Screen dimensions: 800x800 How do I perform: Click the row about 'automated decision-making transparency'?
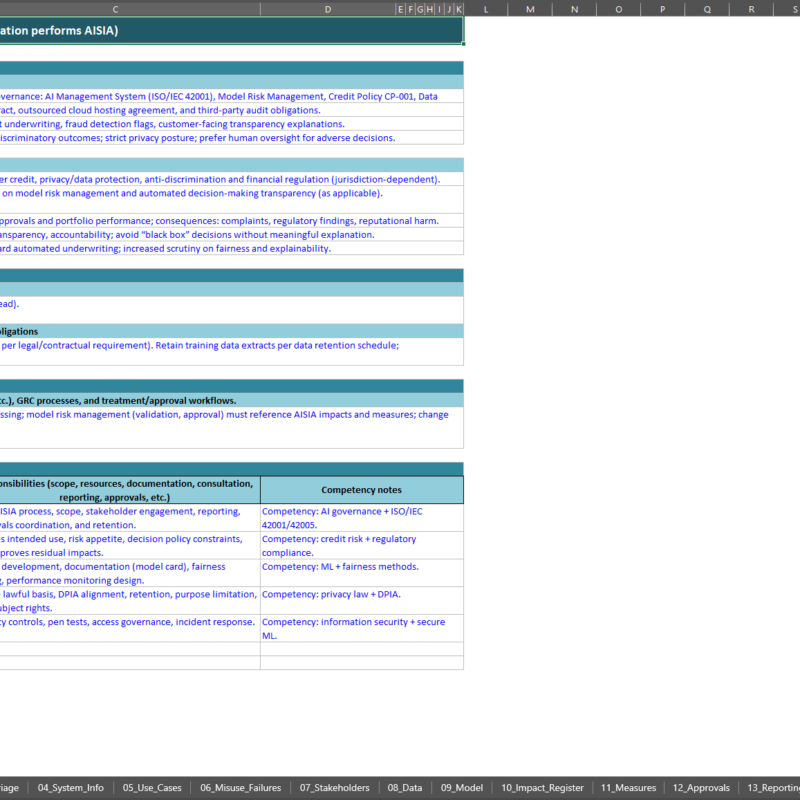tap(232, 199)
